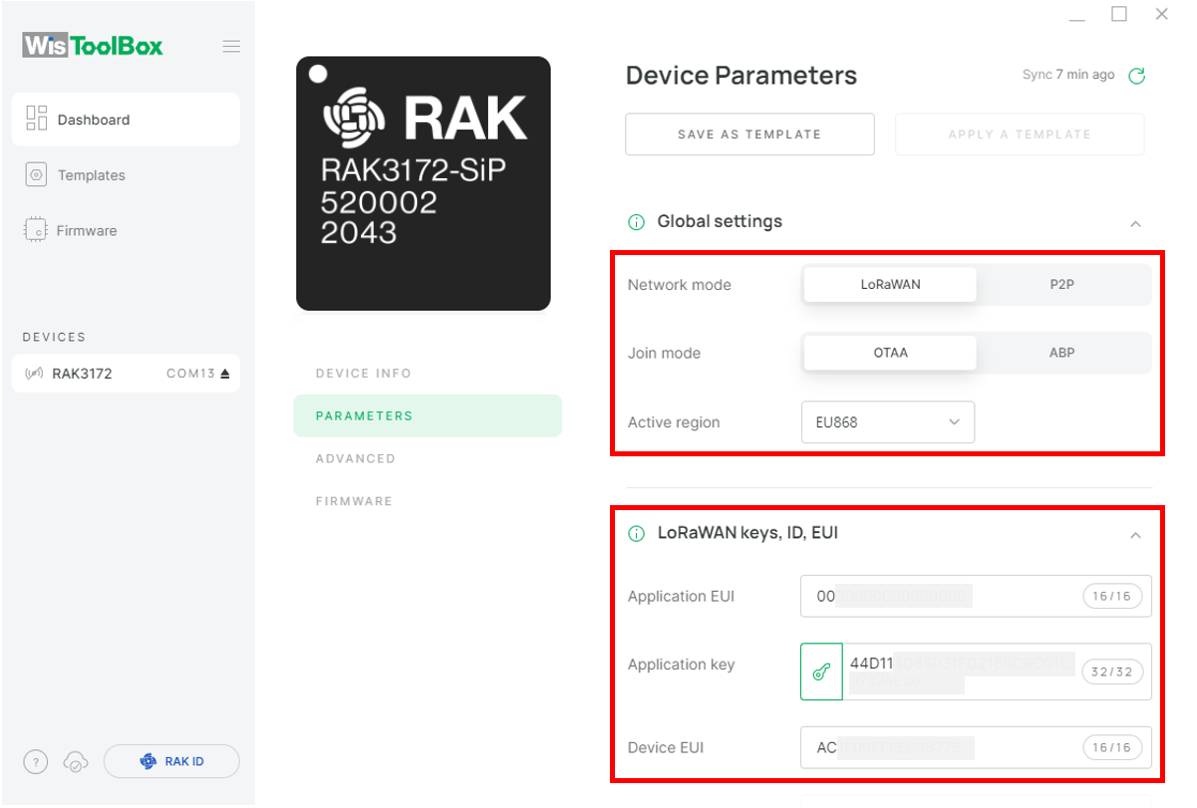Viewport: 1197px width, 808px height.
Task: Open the DEVICE INFO tab
Action: tap(363, 373)
